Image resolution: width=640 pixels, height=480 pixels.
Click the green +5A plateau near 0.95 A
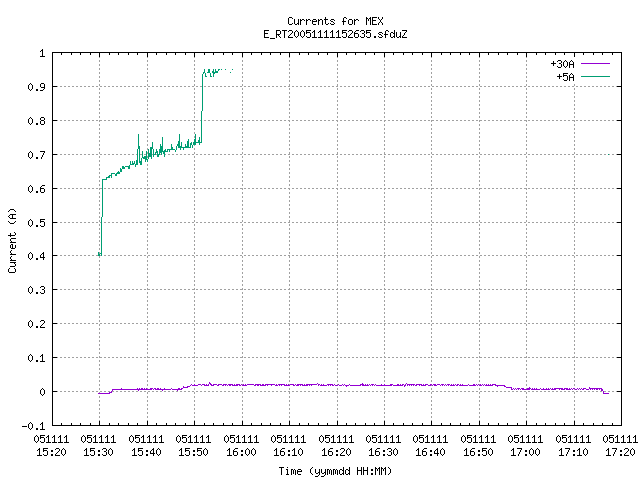click(x=218, y=71)
